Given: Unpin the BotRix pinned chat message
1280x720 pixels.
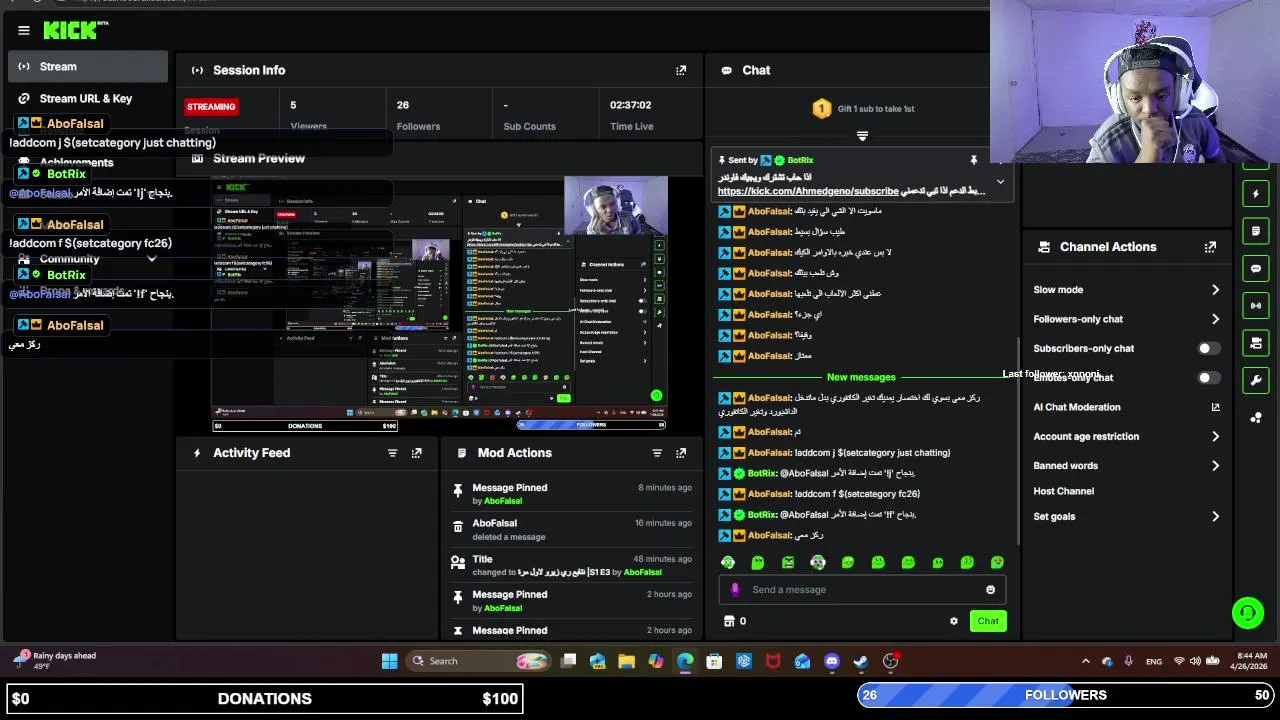Looking at the screenshot, I should (x=973, y=160).
